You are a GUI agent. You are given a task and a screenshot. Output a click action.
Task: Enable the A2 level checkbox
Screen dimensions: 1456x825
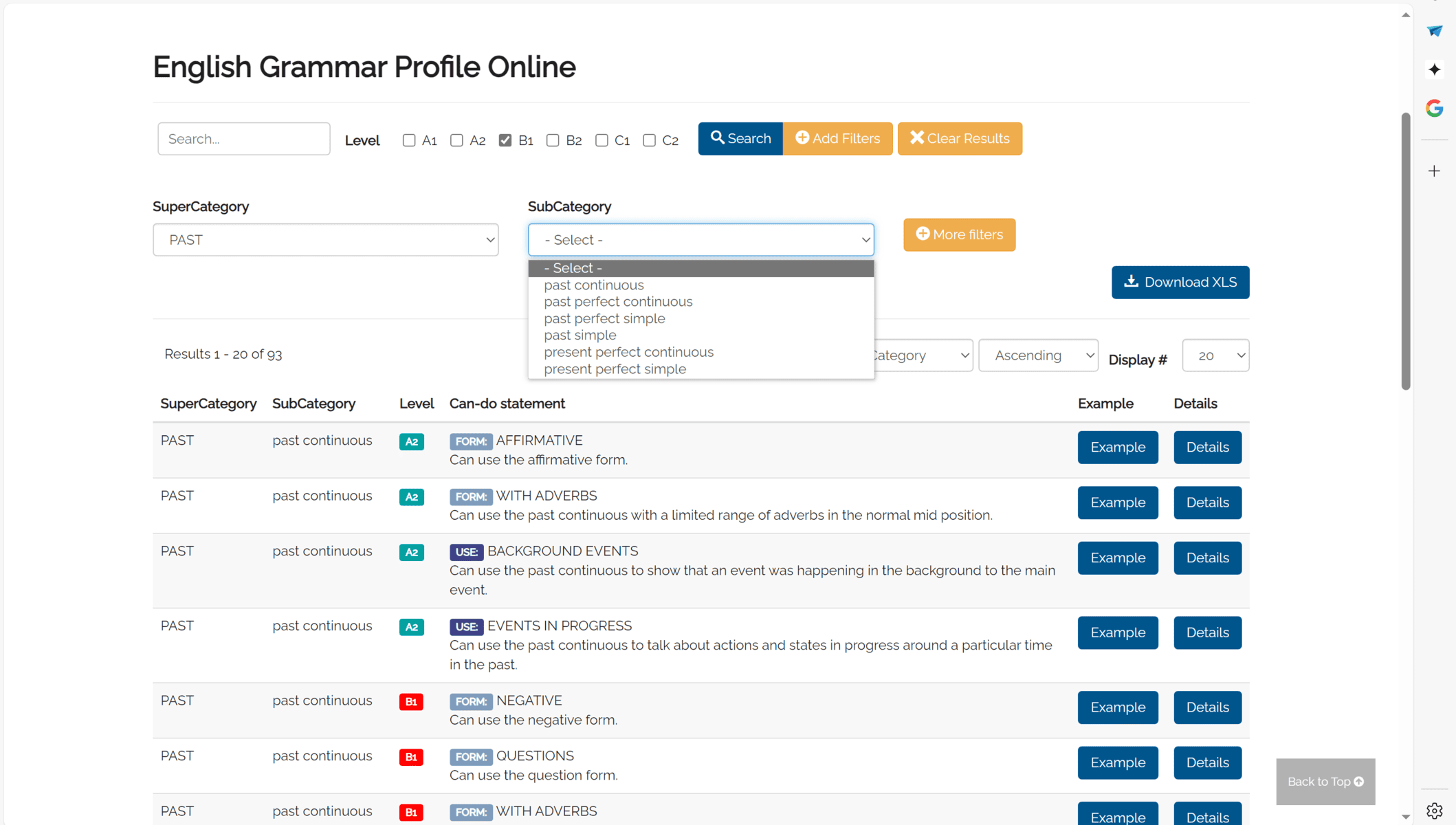[x=456, y=140]
